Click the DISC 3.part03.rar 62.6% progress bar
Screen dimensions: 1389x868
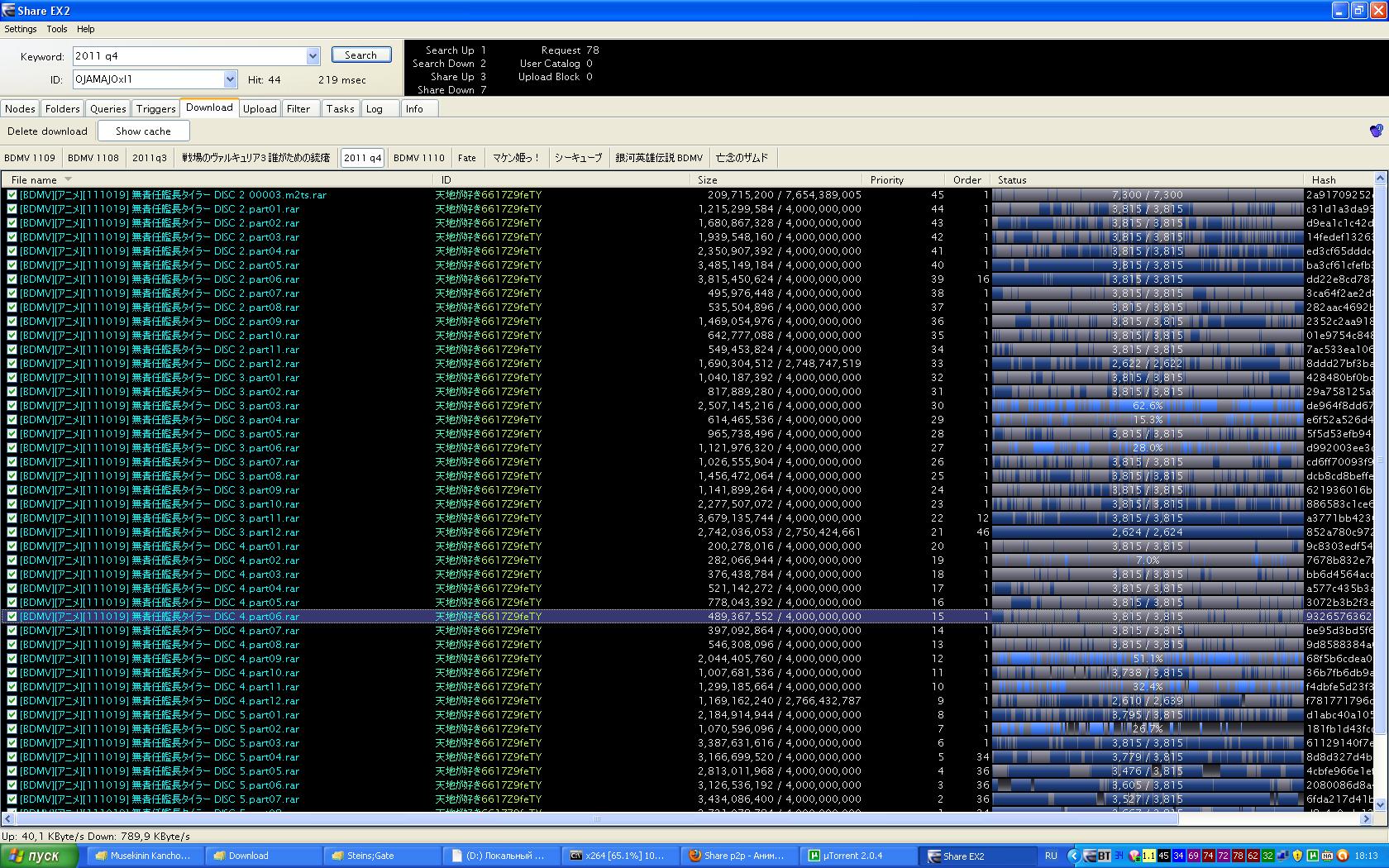[x=1147, y=406]
